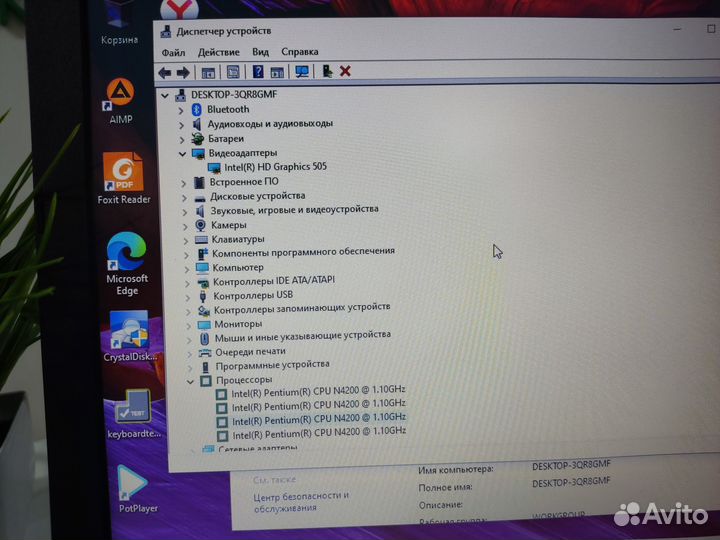Click the action pane toolbar icon after Help

pos(277,72)
